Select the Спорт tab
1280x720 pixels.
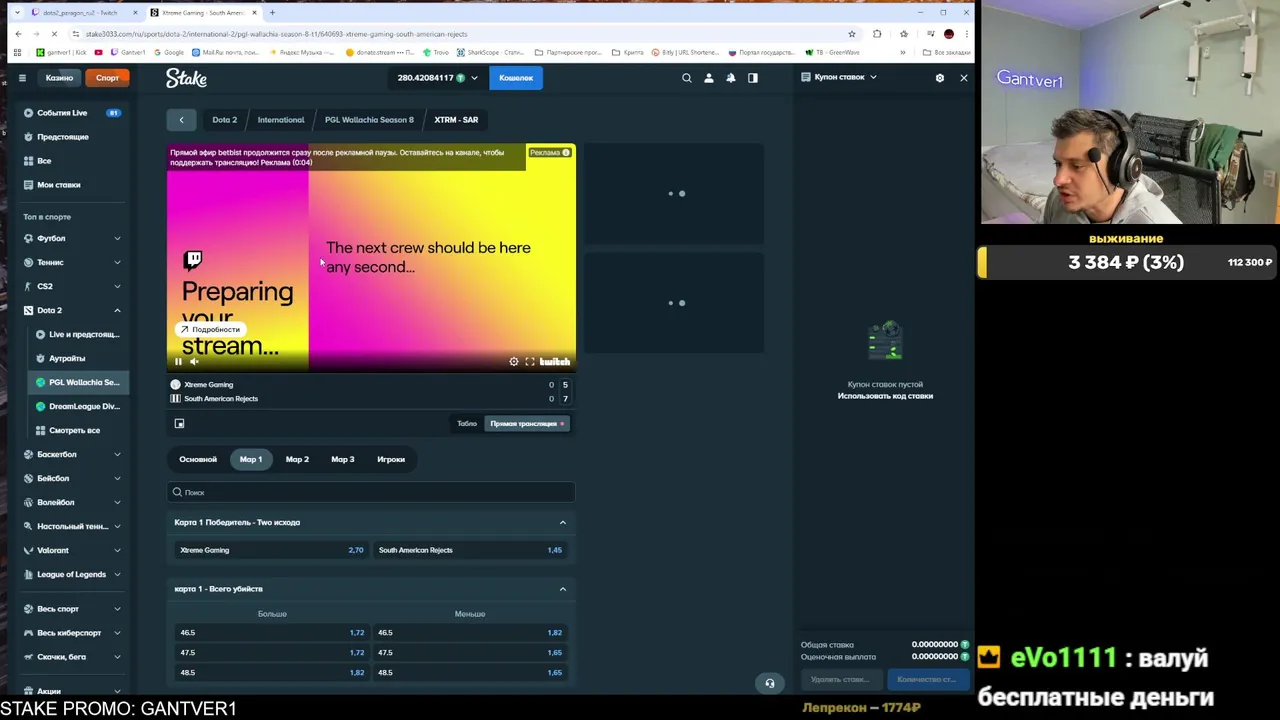pyautogui.click(x=107, y=78)
